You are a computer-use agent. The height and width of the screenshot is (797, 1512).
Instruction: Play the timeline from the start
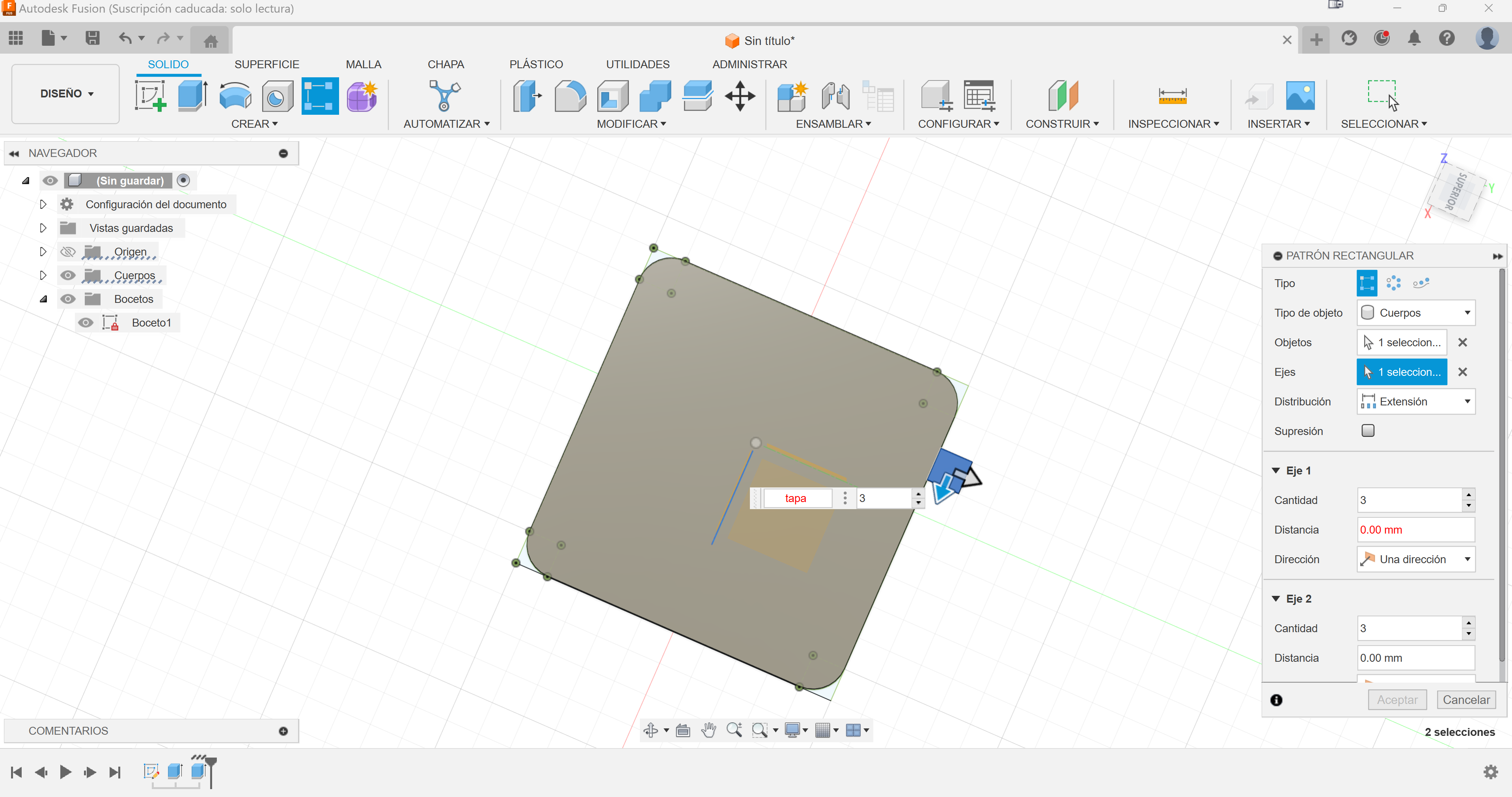click(65, 772)
